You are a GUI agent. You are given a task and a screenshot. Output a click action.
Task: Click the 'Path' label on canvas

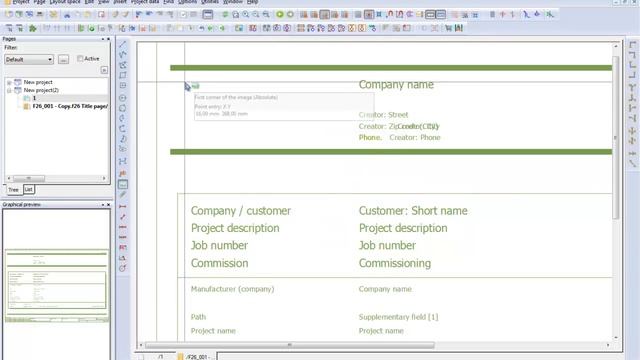198,317
